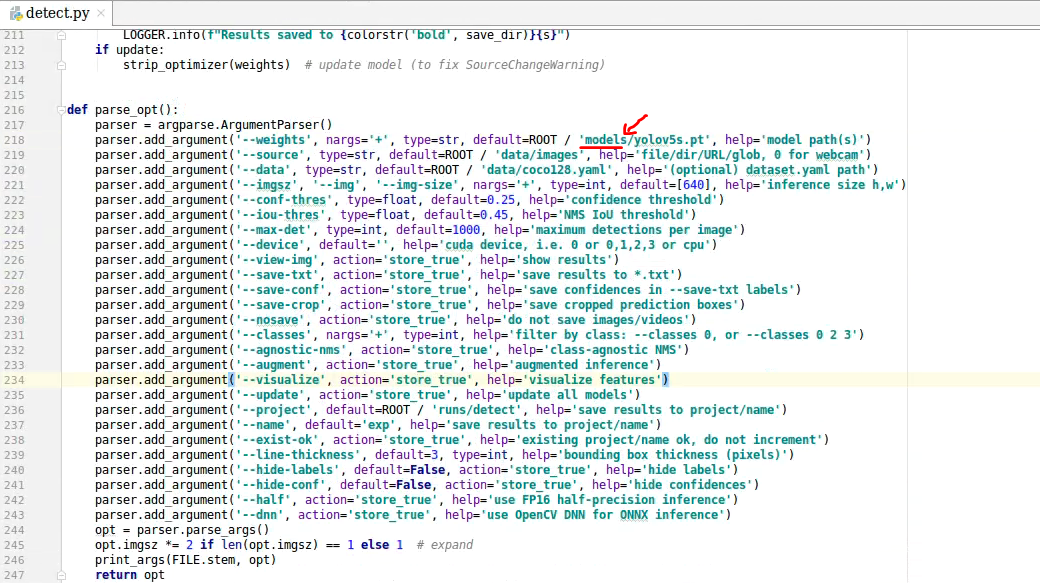Click 'use OpenCV DNN for ONNX inference' text
The width and height of the screenshot is (1040, 583).
click(x=606, y=515)
